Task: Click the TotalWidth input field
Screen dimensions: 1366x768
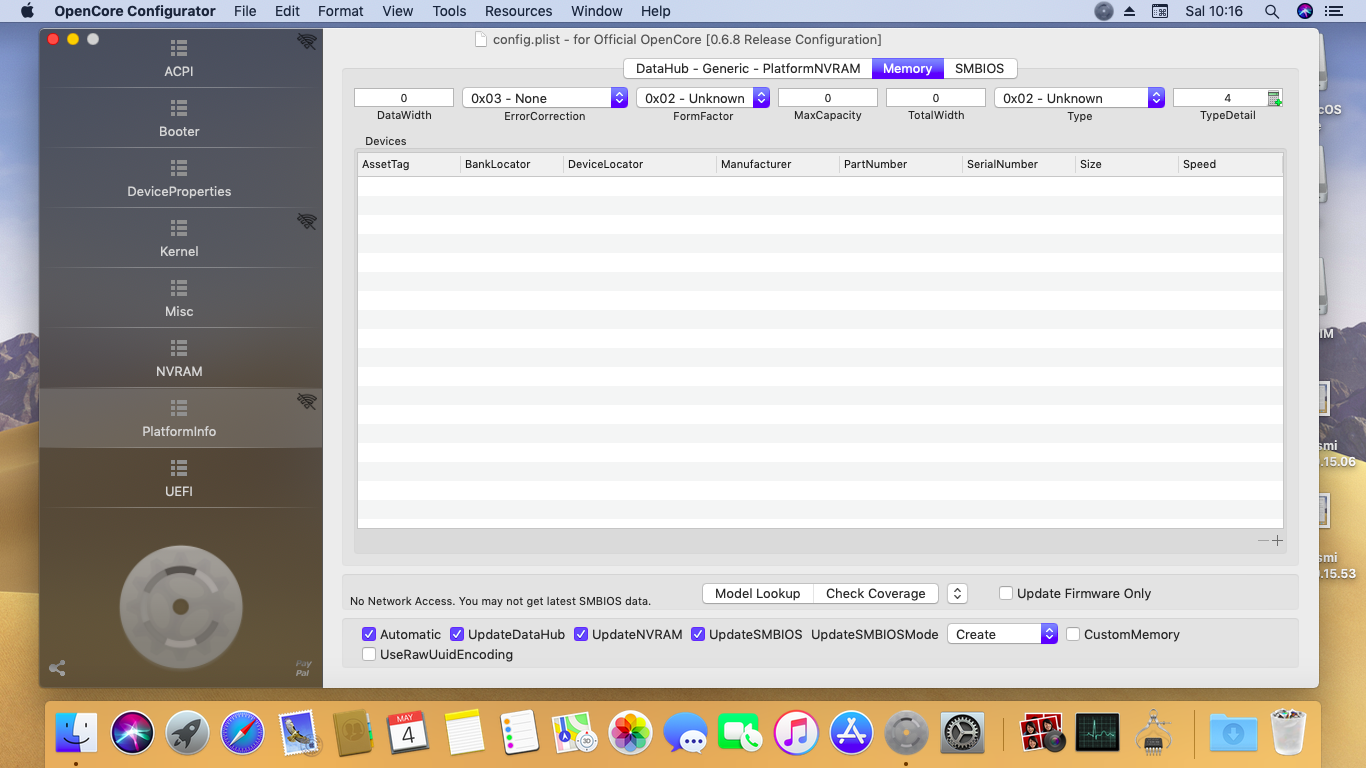Action: point(936,98)
